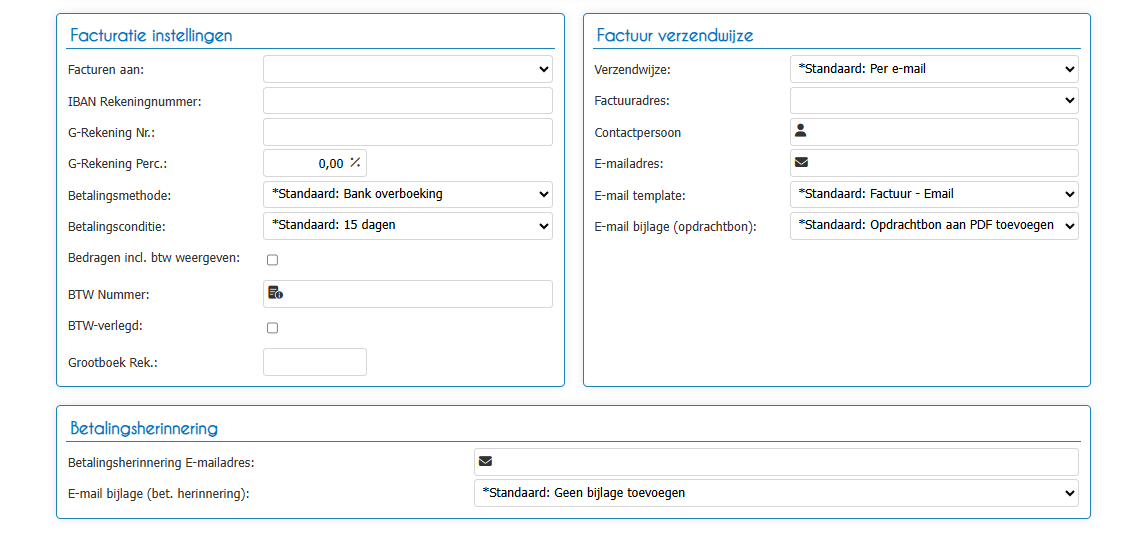Open the E-mail template dropdown

pyautogui.click(x=934, y=194)
